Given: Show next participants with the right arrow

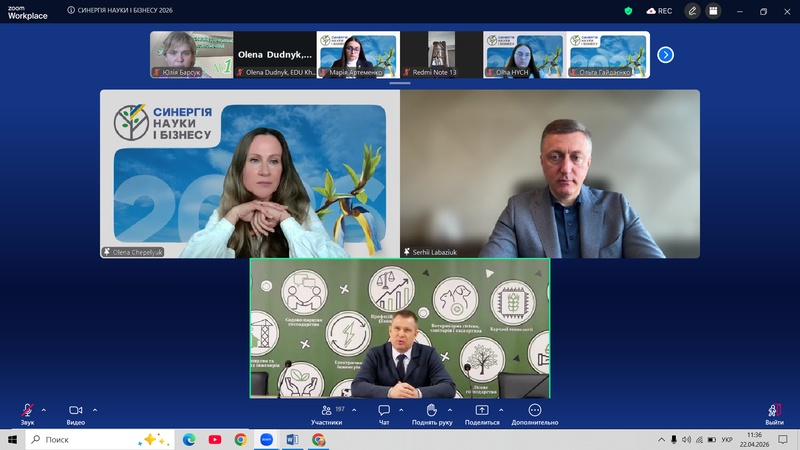Looking at the screenshot, I should coord(665,55).
